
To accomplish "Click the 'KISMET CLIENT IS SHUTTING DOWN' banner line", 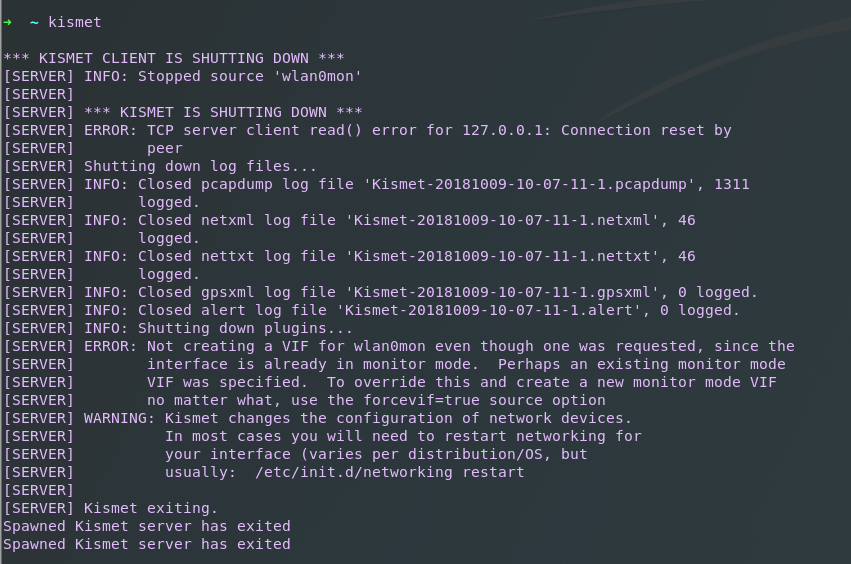I will [x=174, y=58].
